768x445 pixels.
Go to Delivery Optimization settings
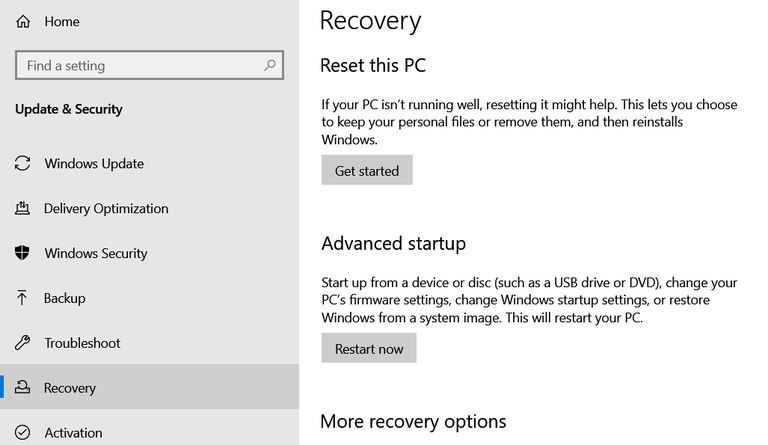106,208
